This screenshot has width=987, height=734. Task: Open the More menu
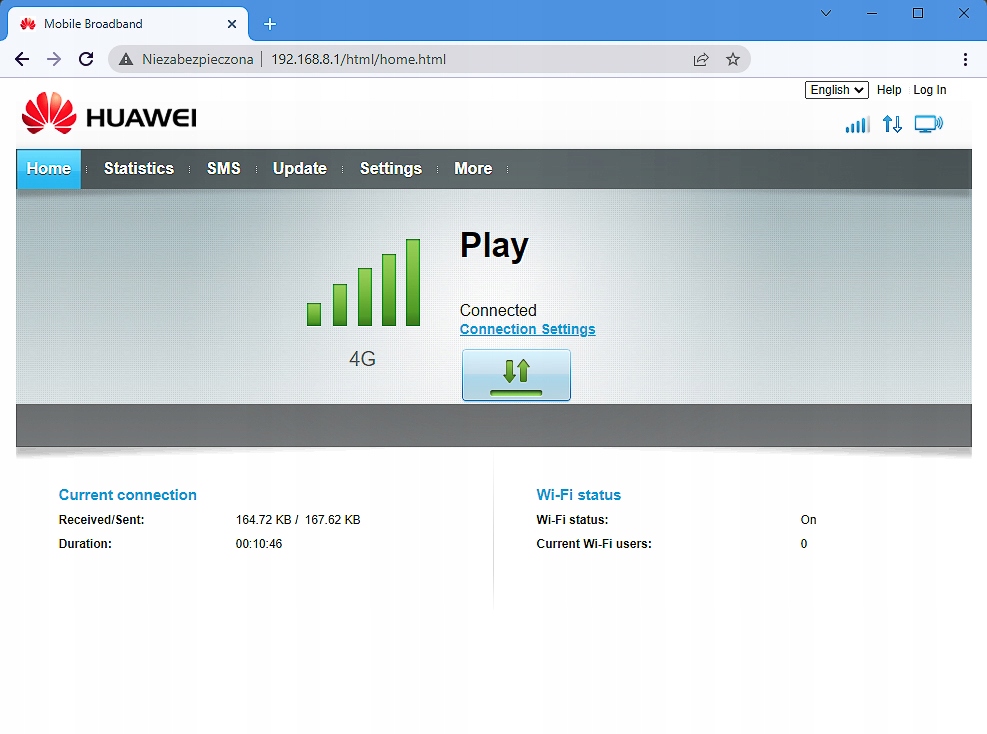(472, 169)
